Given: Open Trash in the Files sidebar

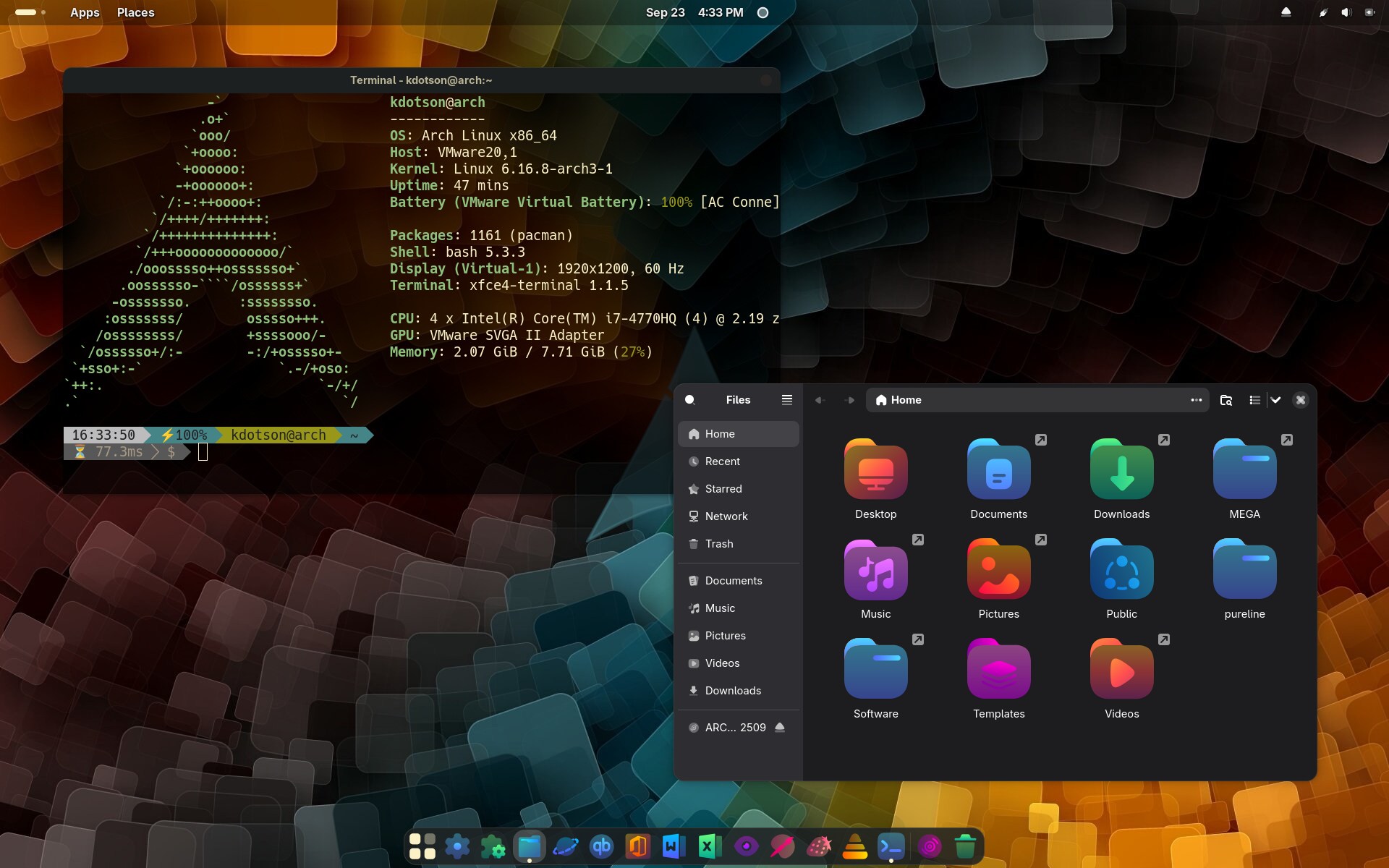Looking at the screenshot, I should [x=739, y=544].
